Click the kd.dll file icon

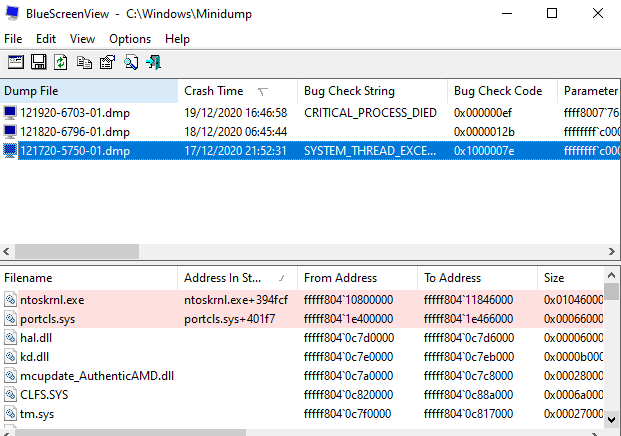[x=11, y=357]
